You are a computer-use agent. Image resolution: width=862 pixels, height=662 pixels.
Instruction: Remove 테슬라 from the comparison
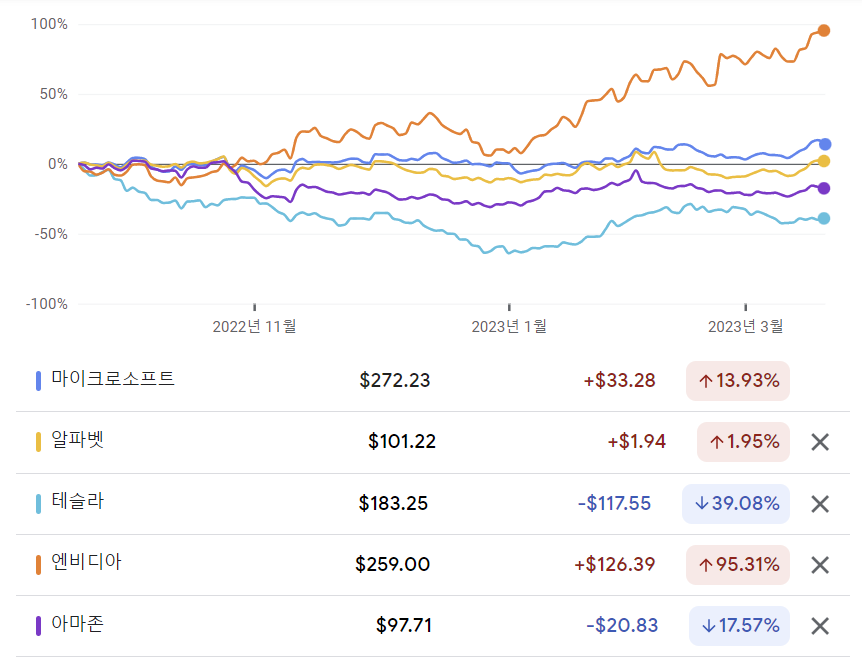pos(820,504)
